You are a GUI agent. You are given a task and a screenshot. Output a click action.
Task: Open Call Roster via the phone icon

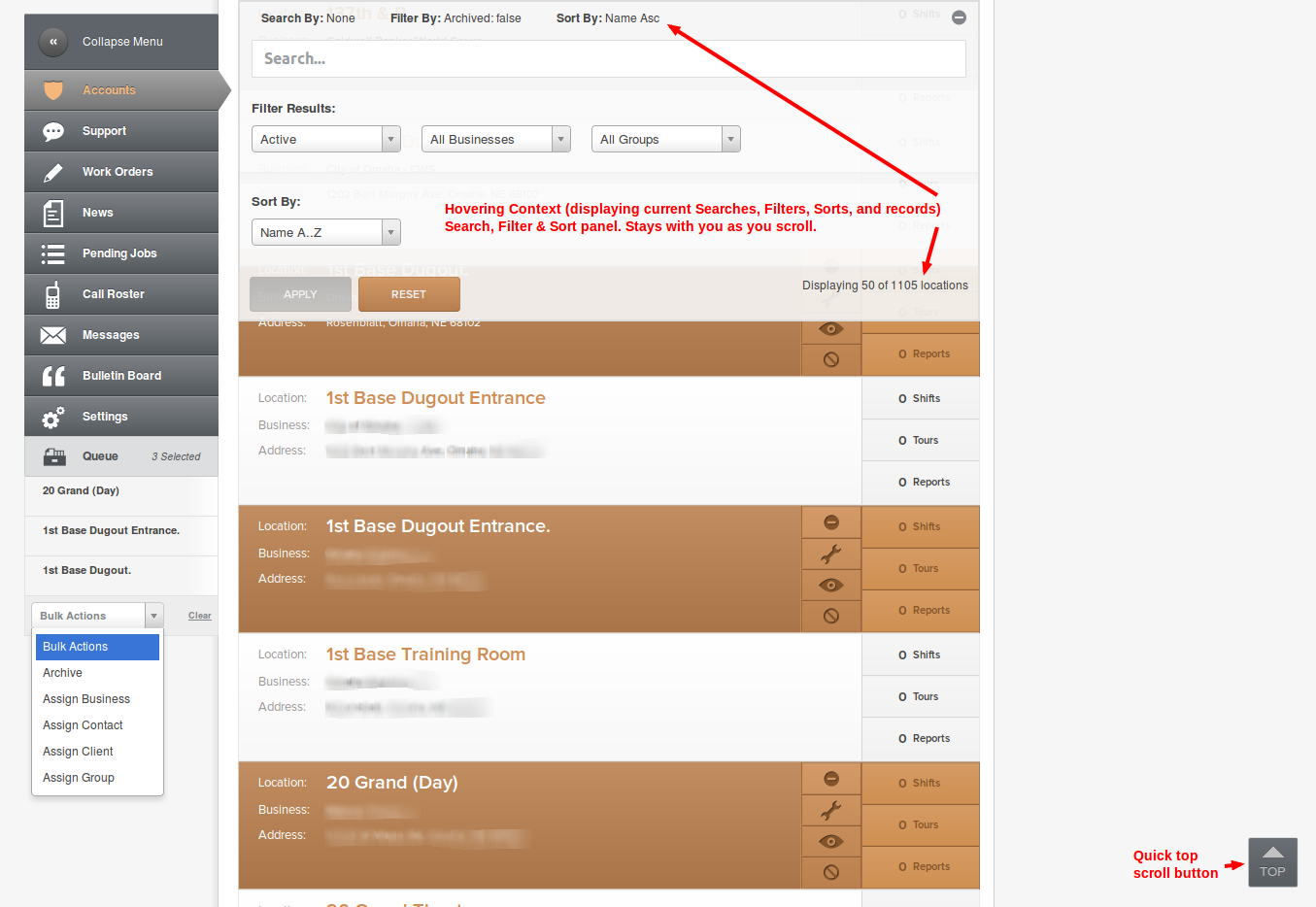point(53,294)
